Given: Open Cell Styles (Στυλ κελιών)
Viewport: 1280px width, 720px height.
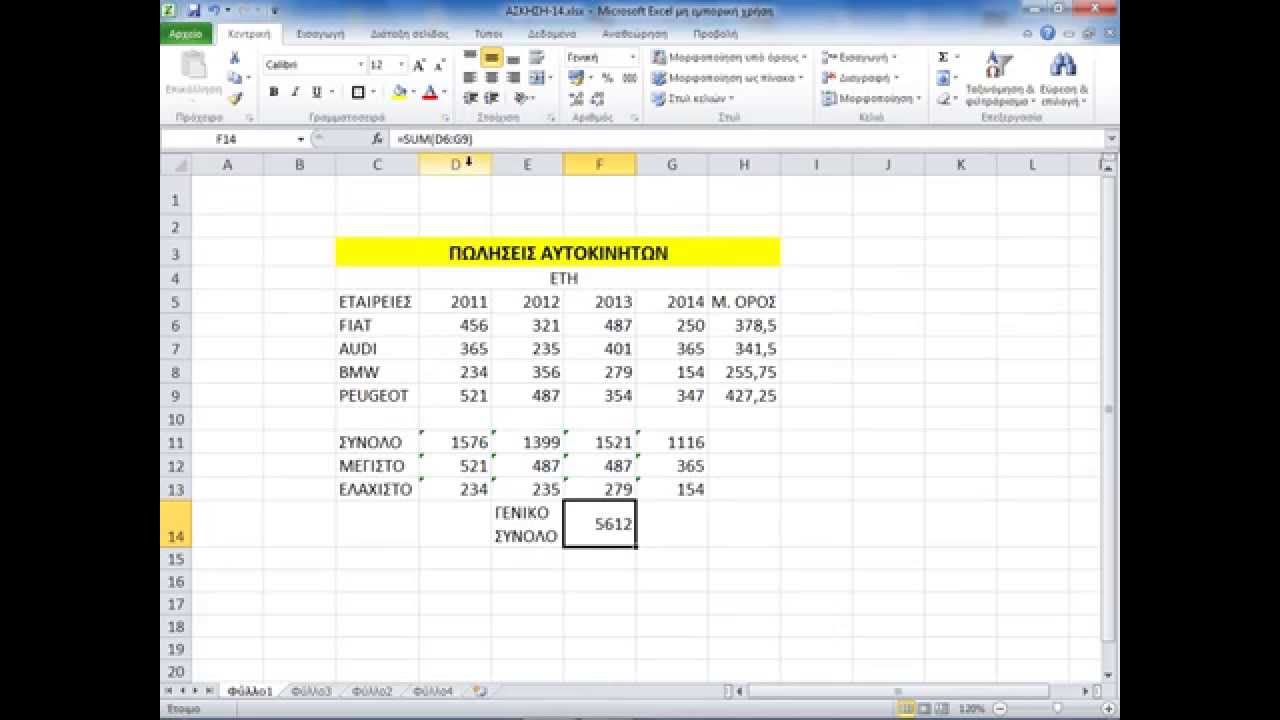Looking at the screenshot, I should [x=693, y=99].
